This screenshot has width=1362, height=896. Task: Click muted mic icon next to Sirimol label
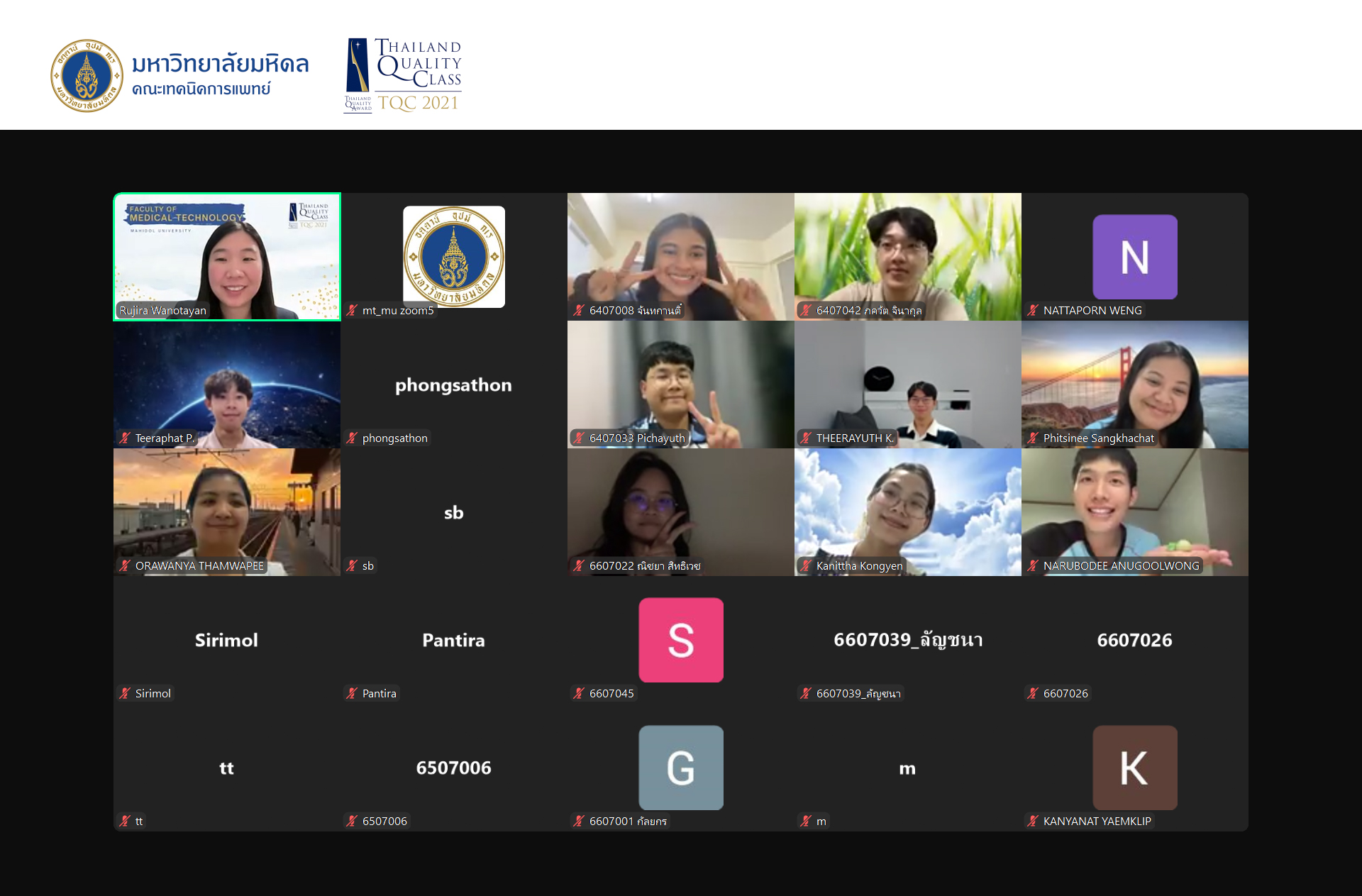tap(125, 694)
